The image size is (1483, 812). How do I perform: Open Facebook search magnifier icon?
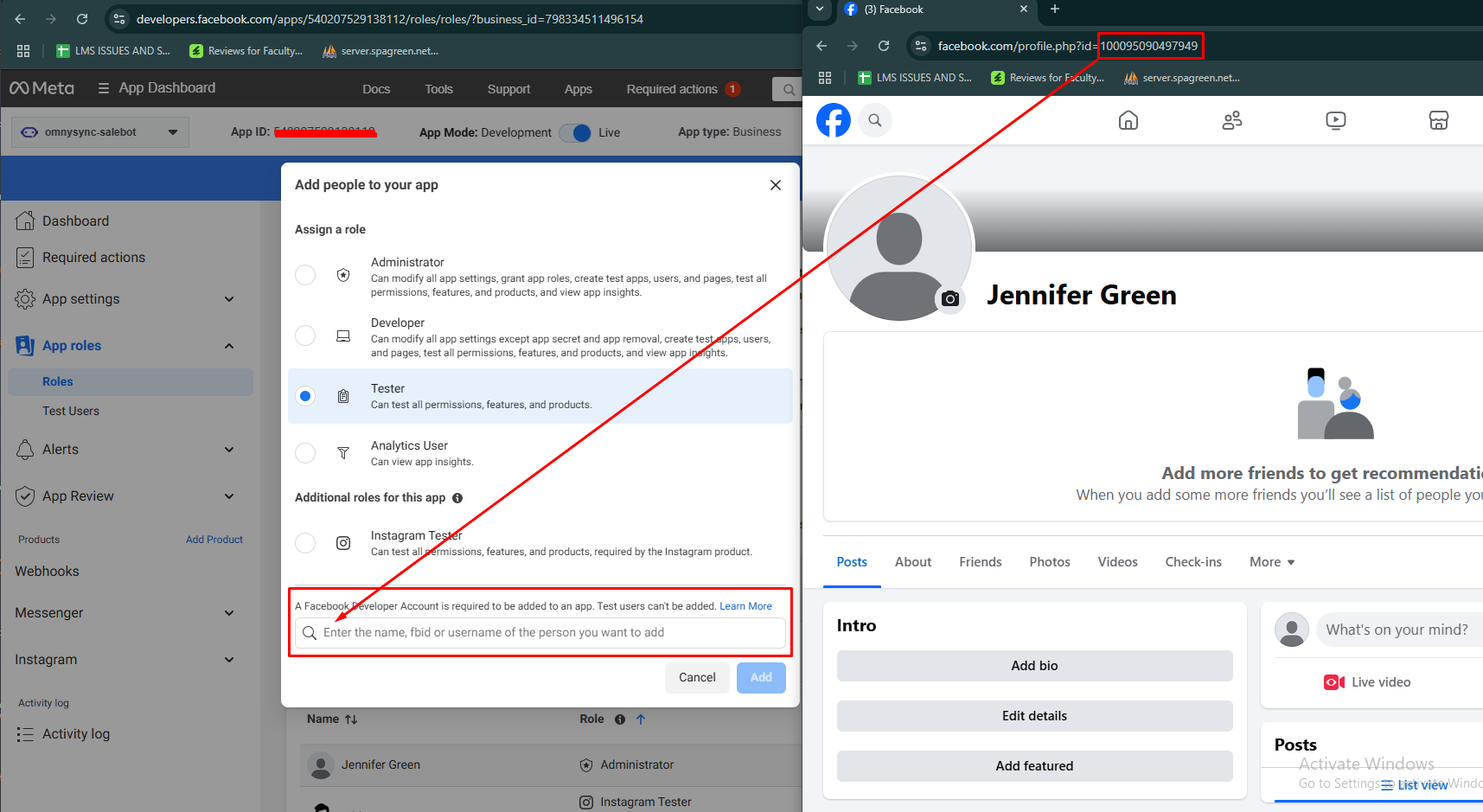875,120
